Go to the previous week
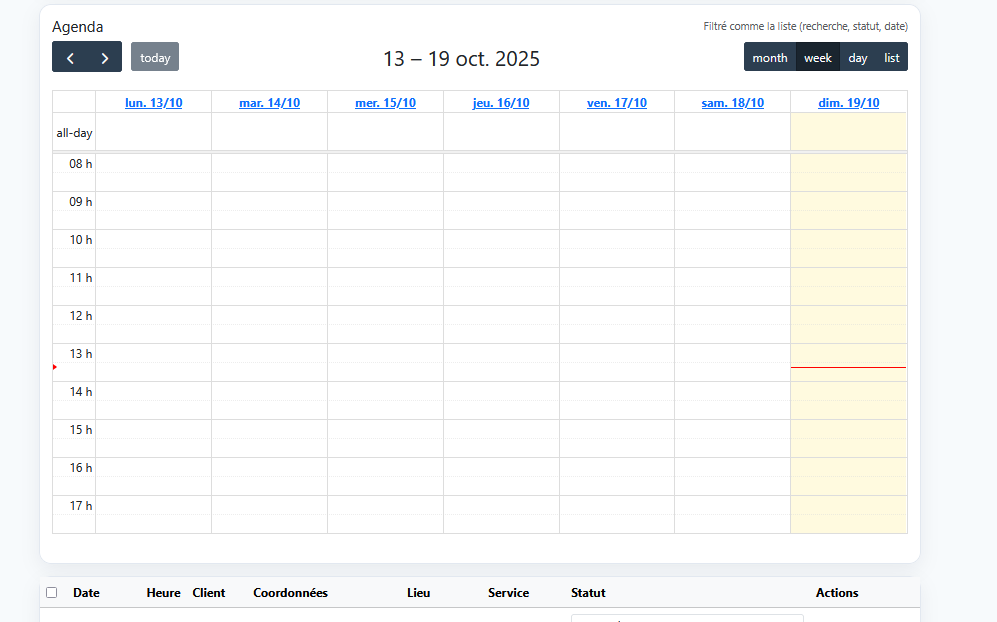This screenshot has height=622, width=997. click(70, 57)
